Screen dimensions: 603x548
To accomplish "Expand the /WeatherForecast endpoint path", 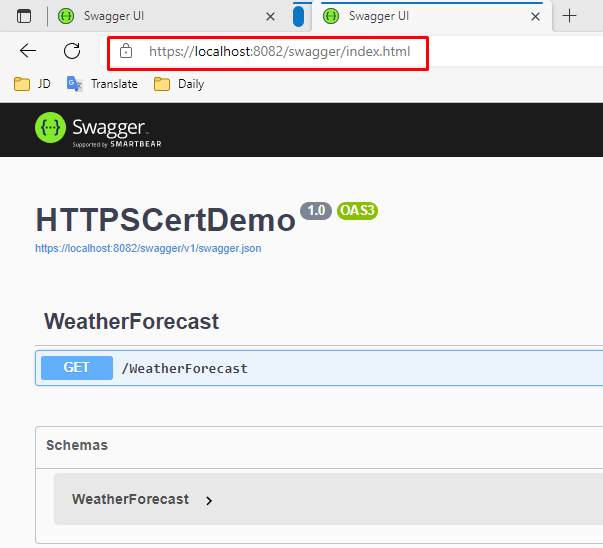I will tap(185, 368).
